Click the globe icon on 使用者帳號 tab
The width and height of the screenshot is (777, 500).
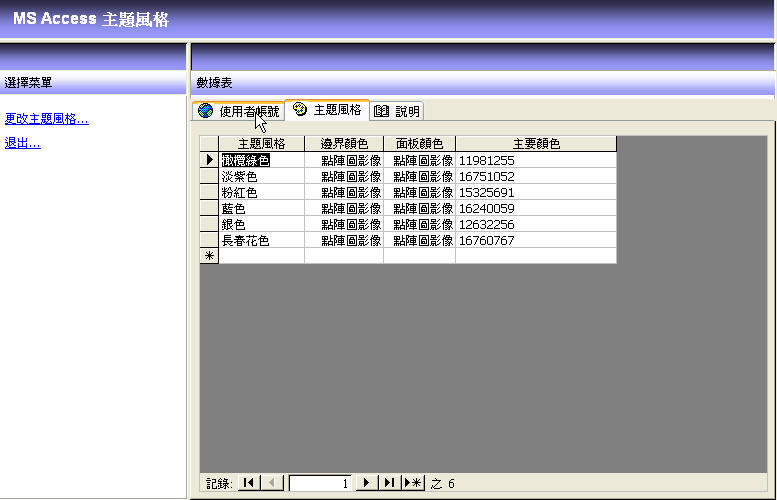click(x=205, y=111)
